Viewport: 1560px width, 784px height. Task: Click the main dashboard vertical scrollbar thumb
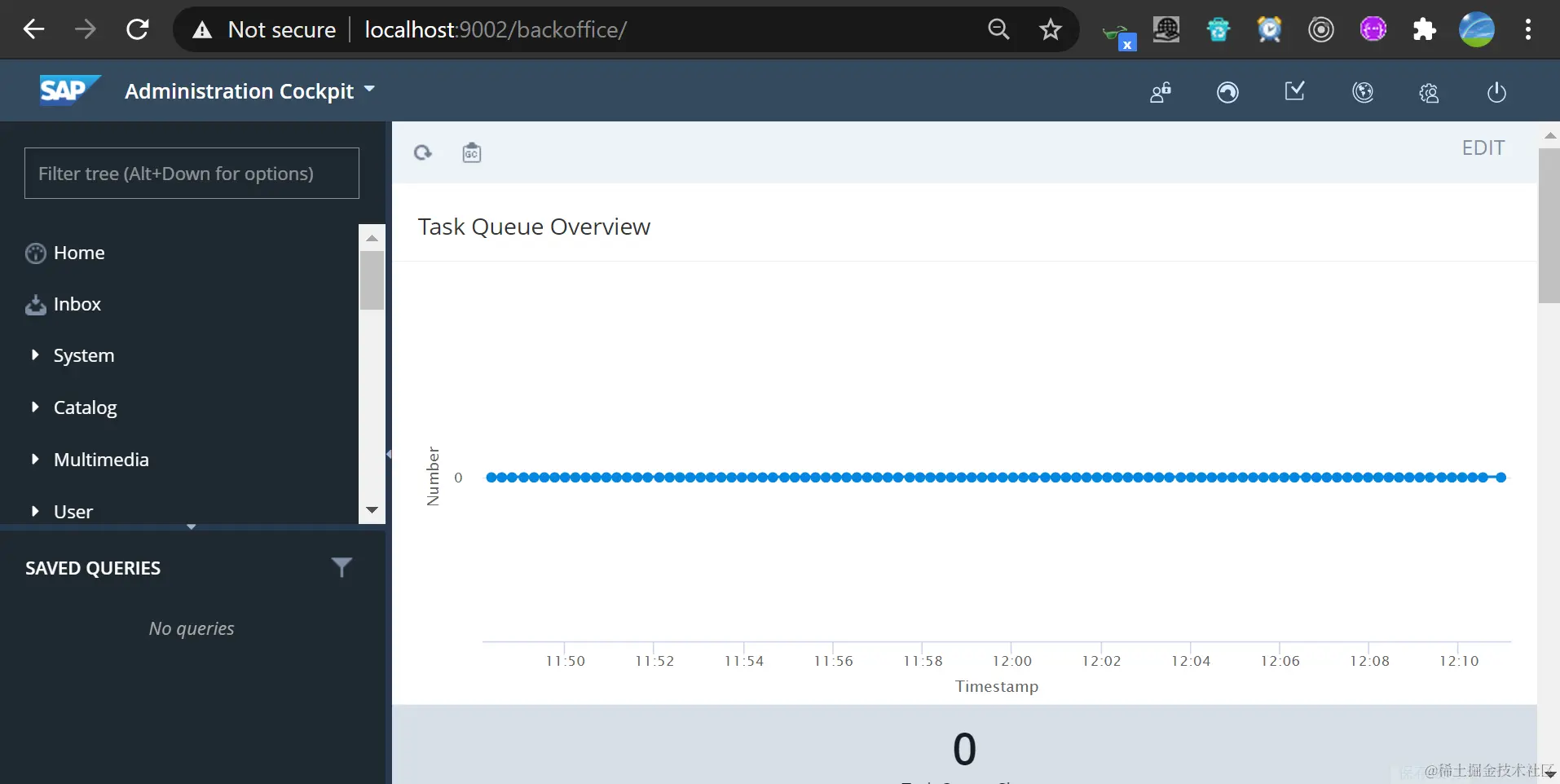[1549, 226]
